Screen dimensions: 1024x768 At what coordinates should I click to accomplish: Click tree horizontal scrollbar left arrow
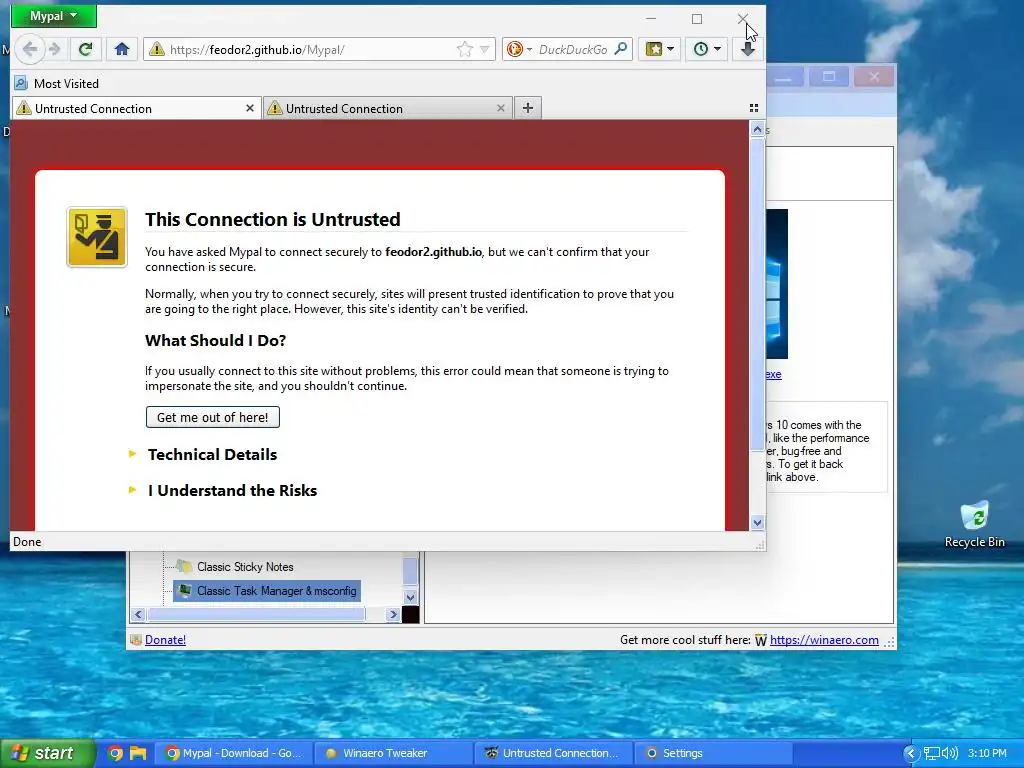click(x=138, y=615)
